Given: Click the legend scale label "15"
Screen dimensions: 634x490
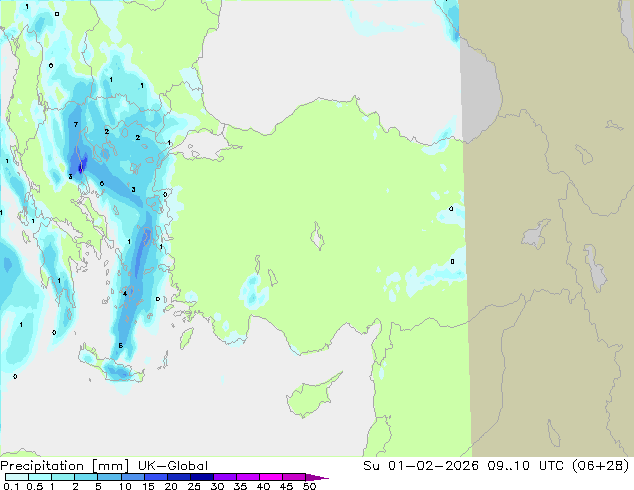Looking at the screenshot, I should [x=148, y=486].
